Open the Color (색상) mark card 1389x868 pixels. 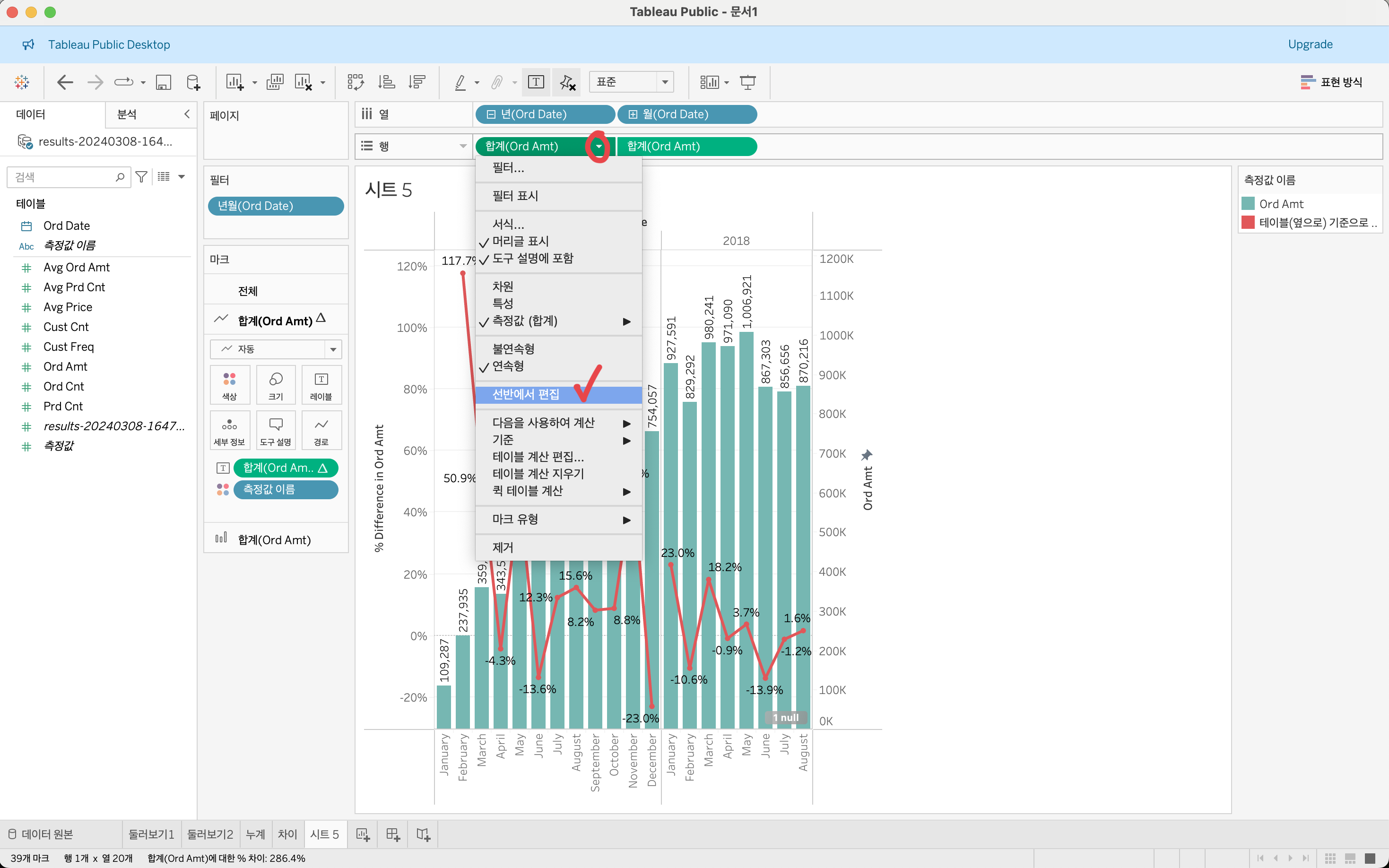pyautogui.click(x=230, y=385)
